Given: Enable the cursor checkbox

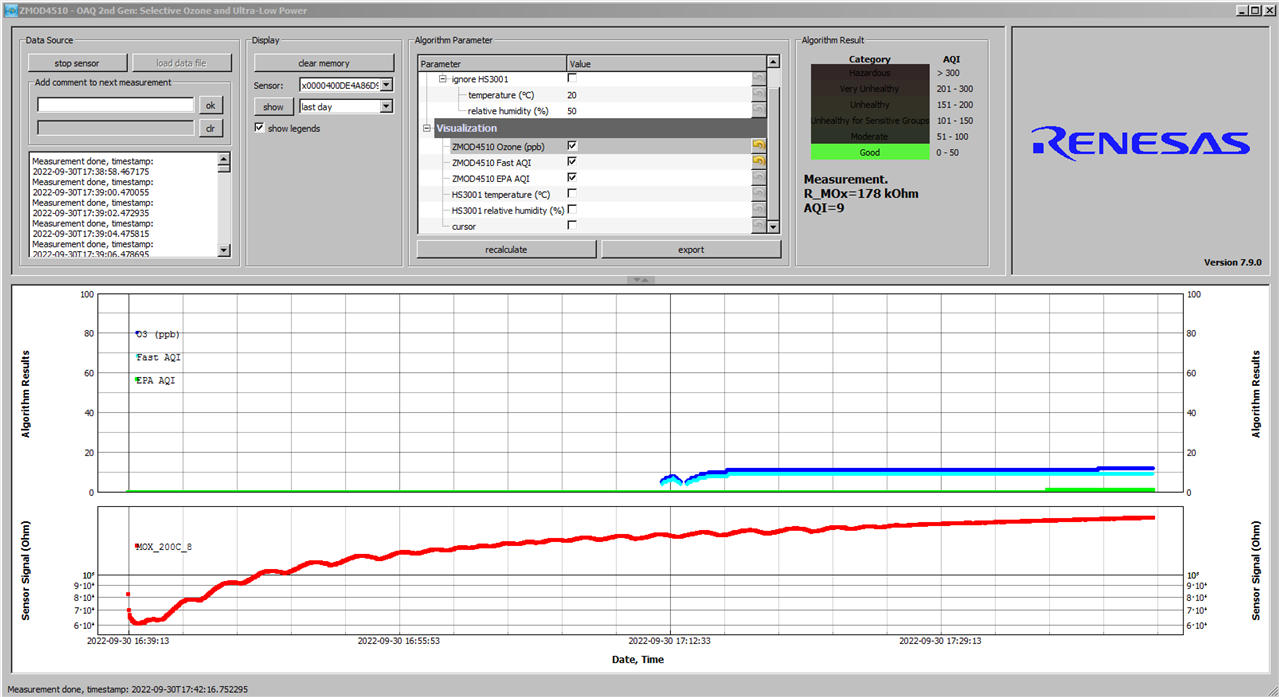Looking at the screenshot, I should click(x=572, y=226).
